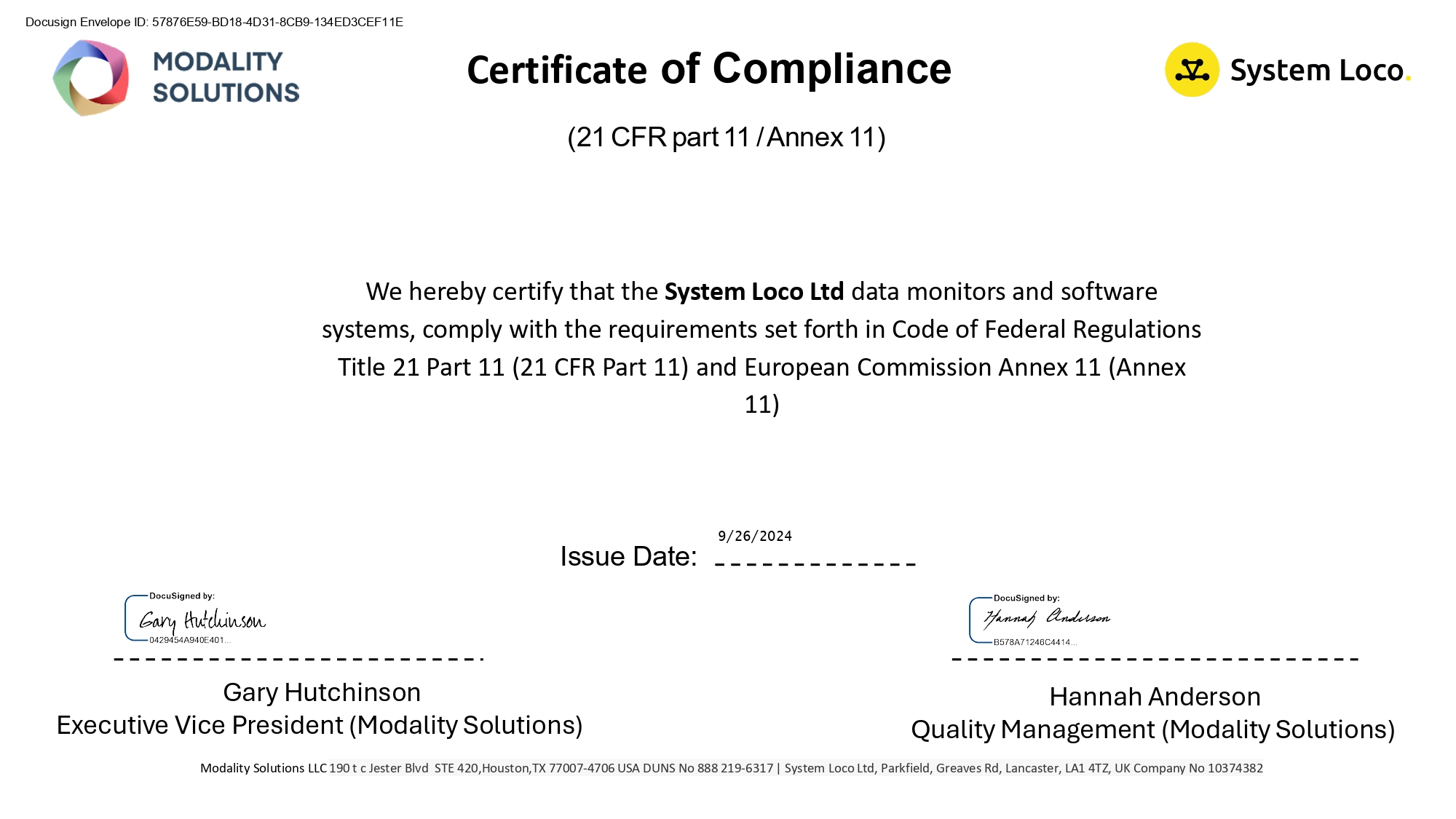The width and height of the screenshot is (1456, 819).
Task: Click the printed name Gary Hutchinson
Action: (x=322, y=692)
